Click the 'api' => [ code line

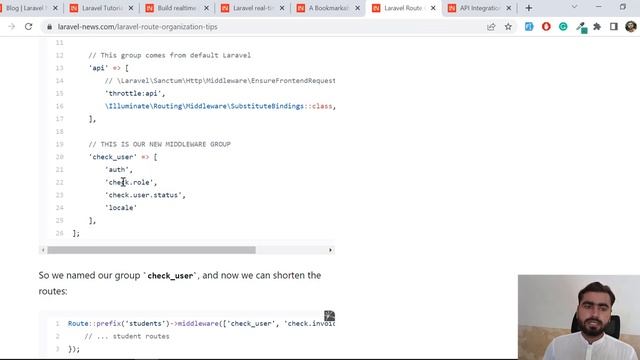point(109,68)
